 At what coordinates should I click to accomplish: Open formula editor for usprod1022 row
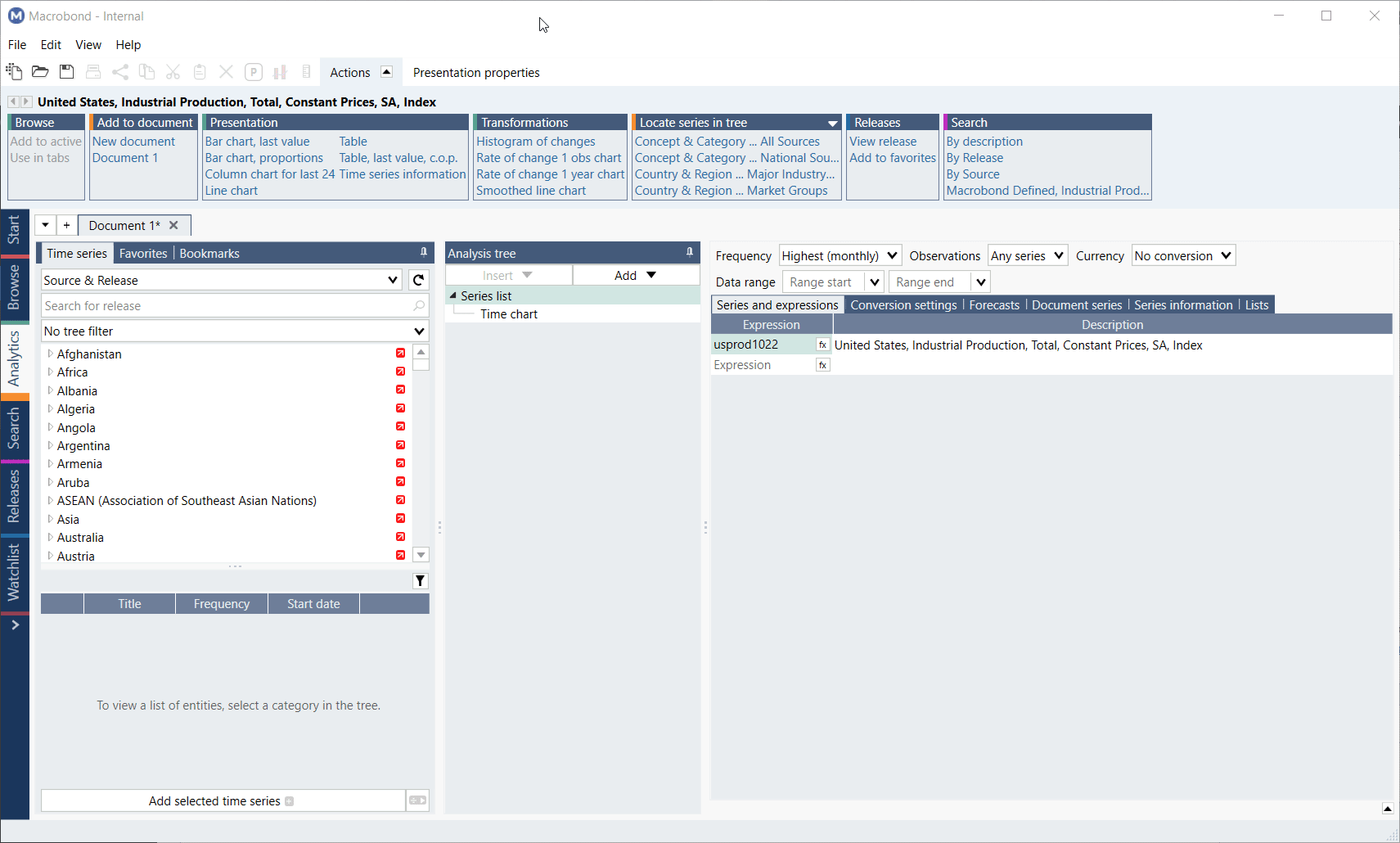point(823,345)
